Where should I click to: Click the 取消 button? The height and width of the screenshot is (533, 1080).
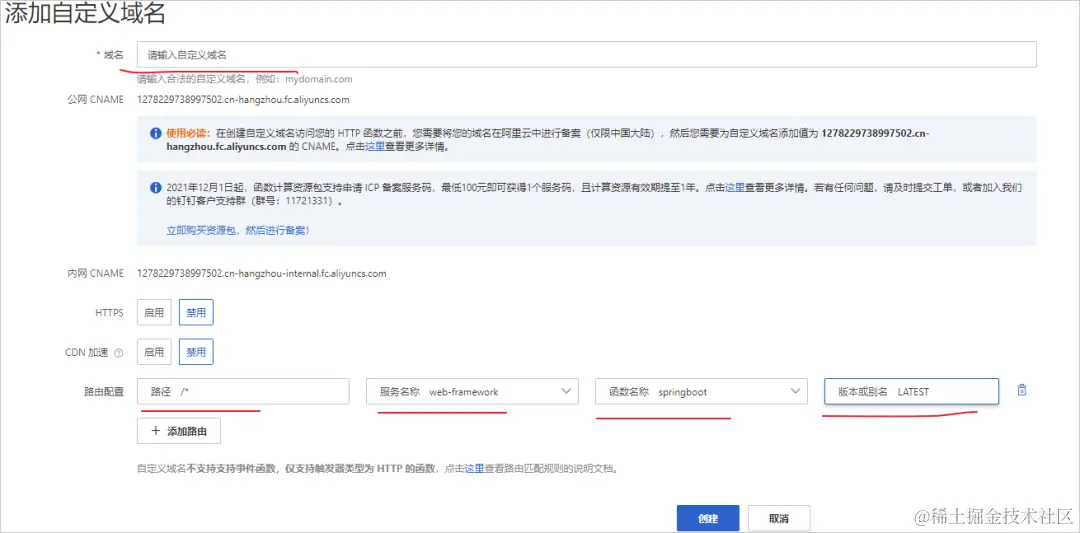[779, 519]
